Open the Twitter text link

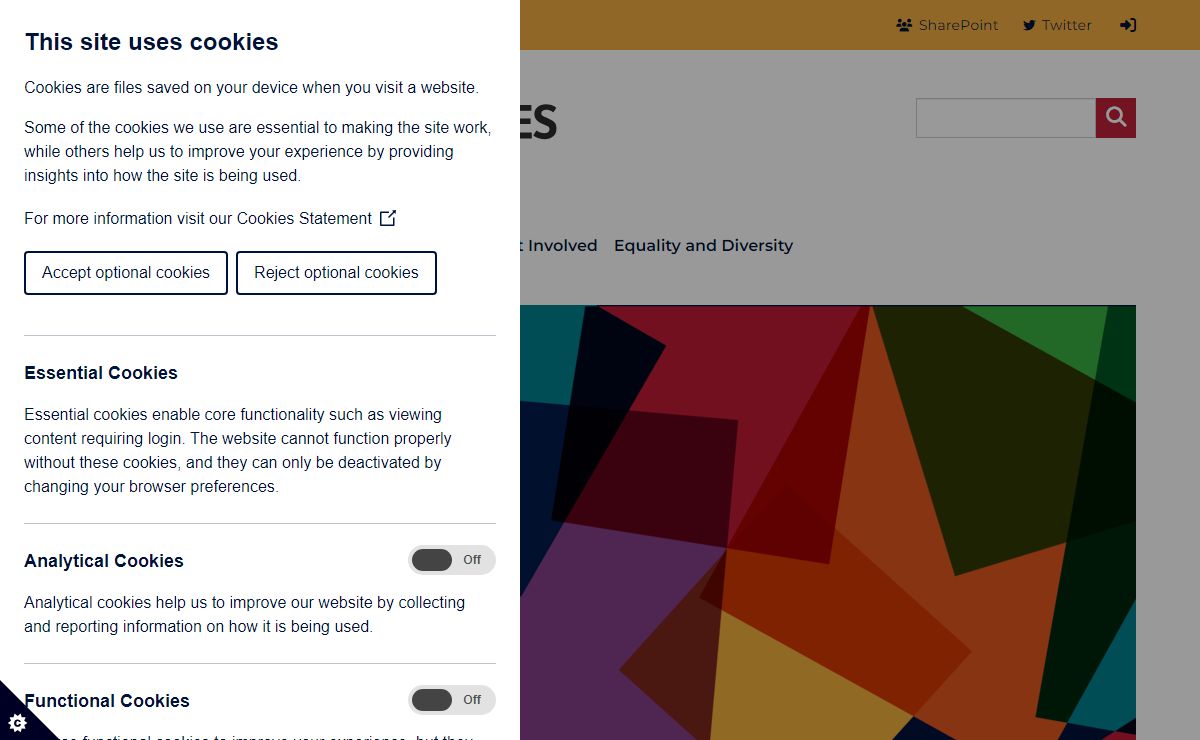1067,25
